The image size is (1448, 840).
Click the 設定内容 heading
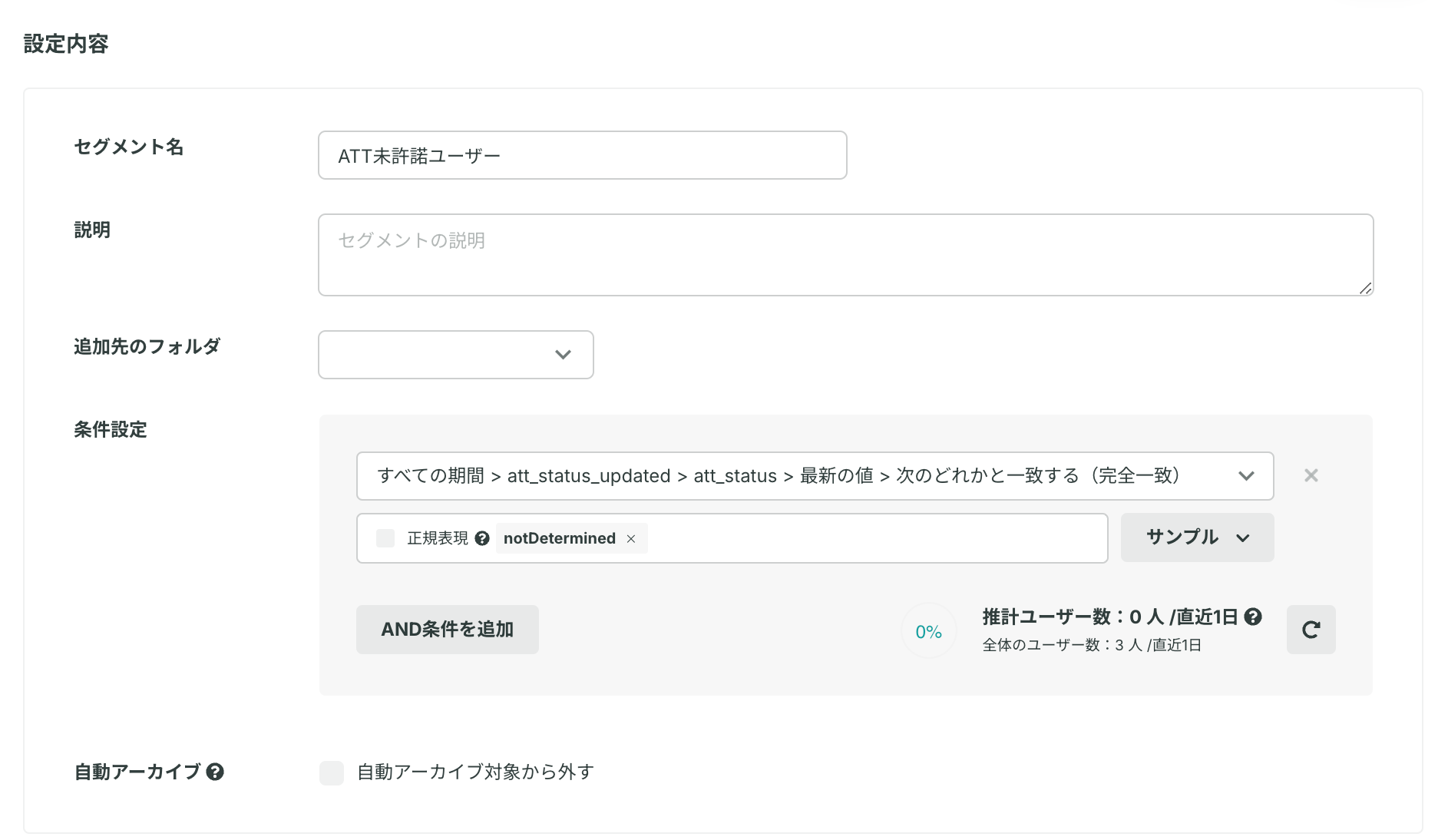66,44
